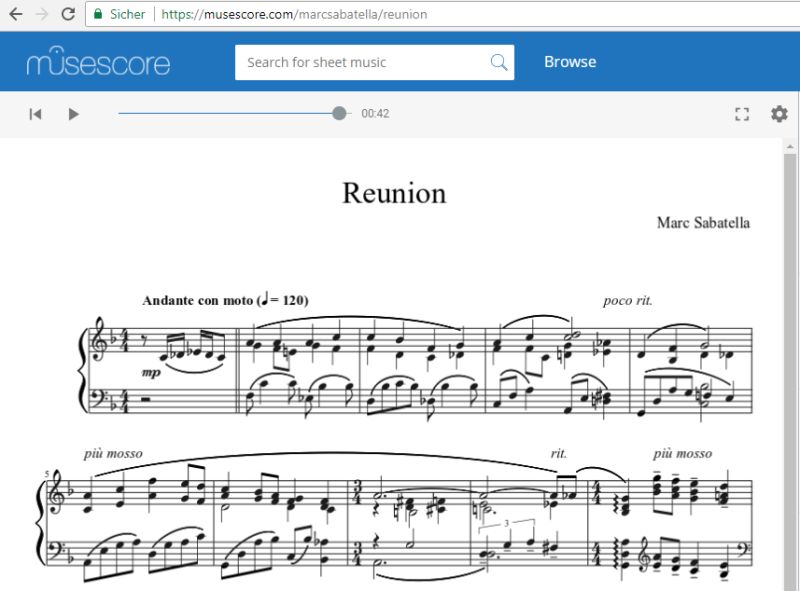Click the search for sheet music field
The image size is (800, 591).
point(360,62)
